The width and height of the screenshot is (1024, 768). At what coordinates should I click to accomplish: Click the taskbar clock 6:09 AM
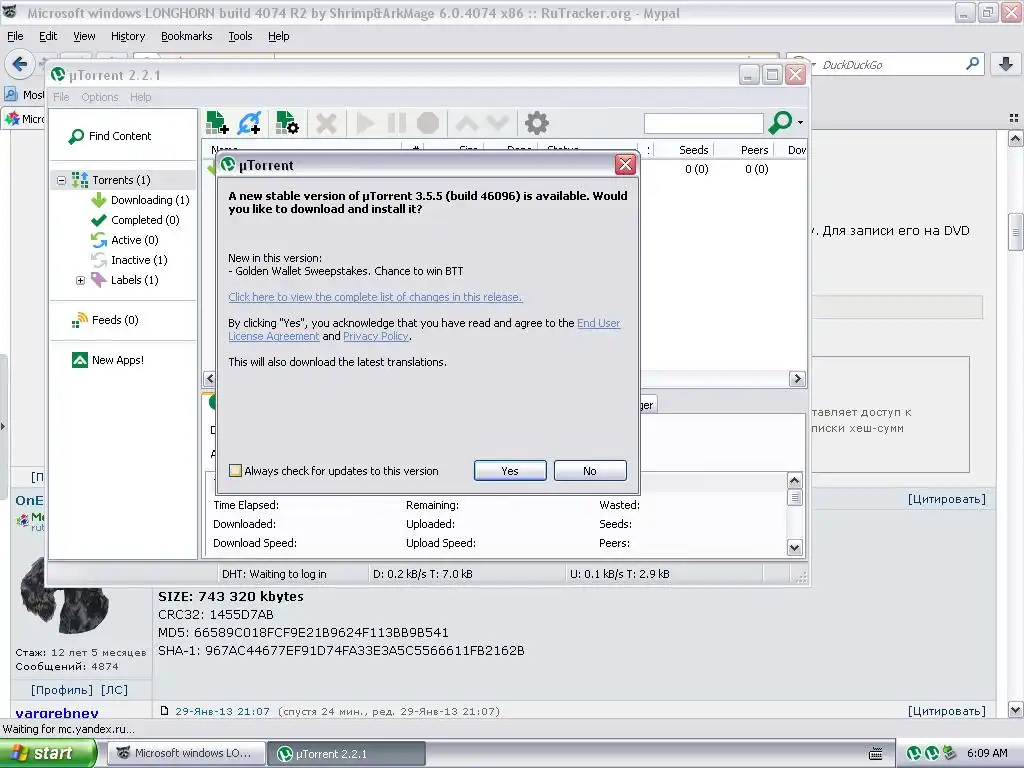coord(987,754)
